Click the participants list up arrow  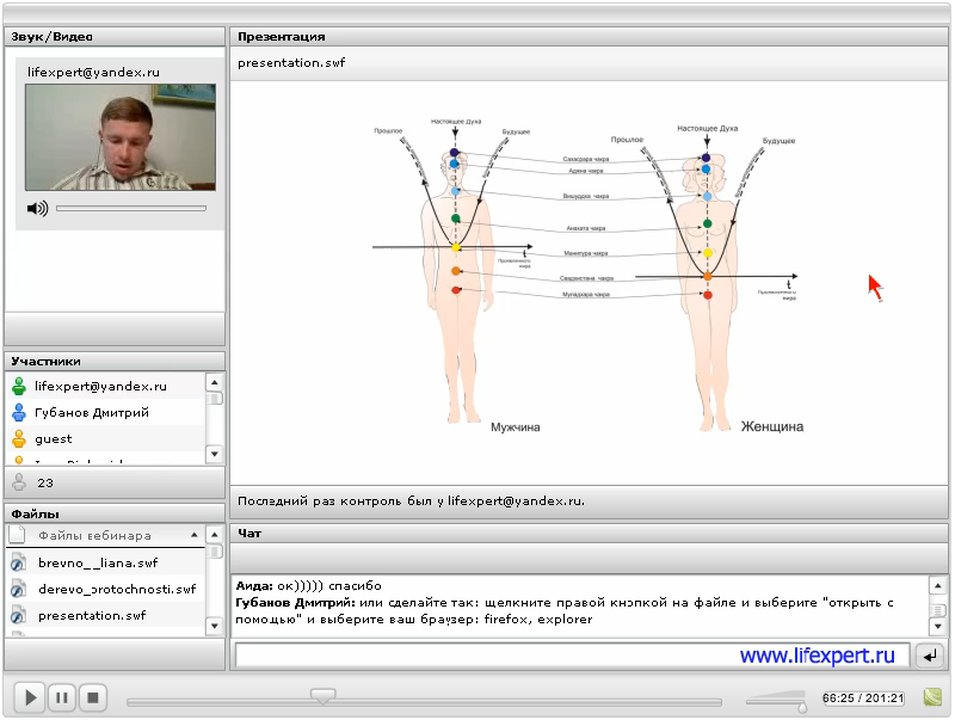click(x=214, y=383)
